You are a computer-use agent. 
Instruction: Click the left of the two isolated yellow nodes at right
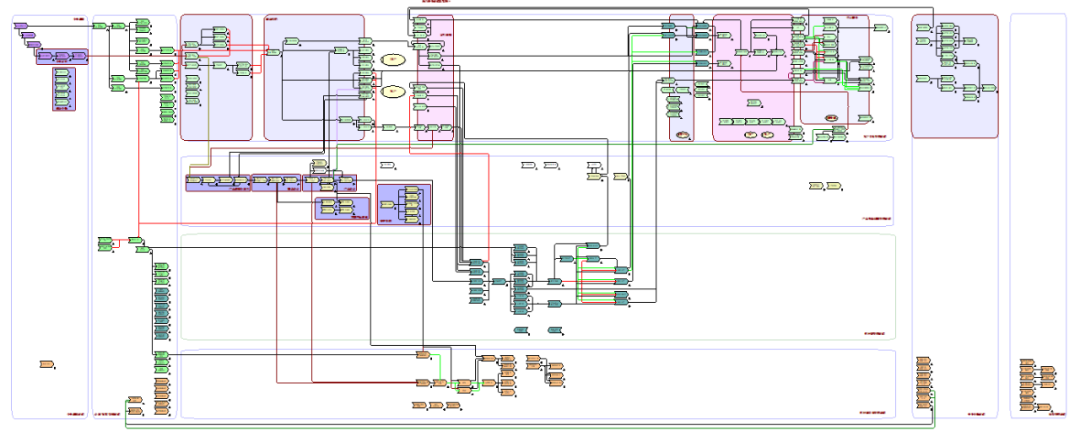(x=816, y=186)
